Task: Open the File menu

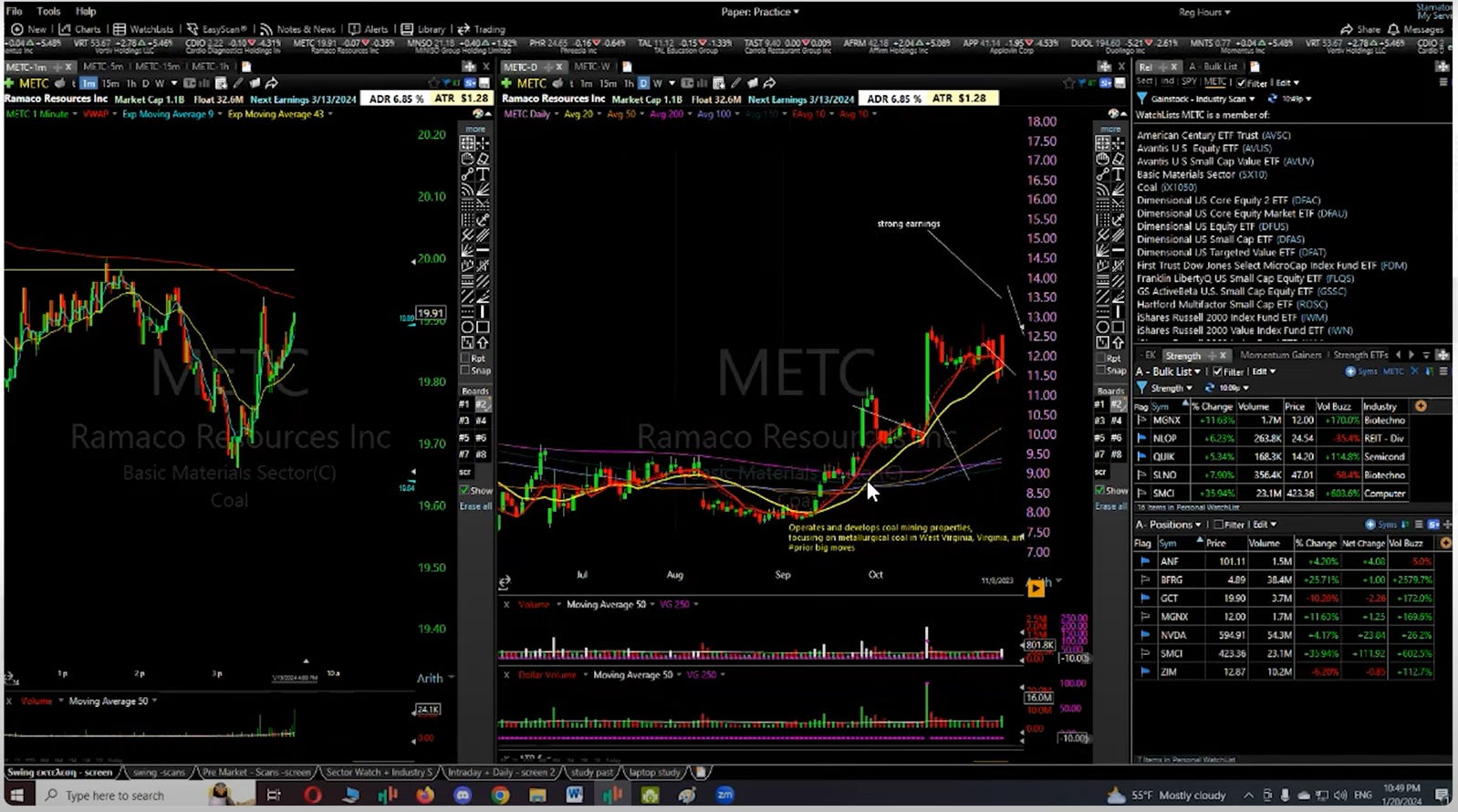Action: click(14, 11)
